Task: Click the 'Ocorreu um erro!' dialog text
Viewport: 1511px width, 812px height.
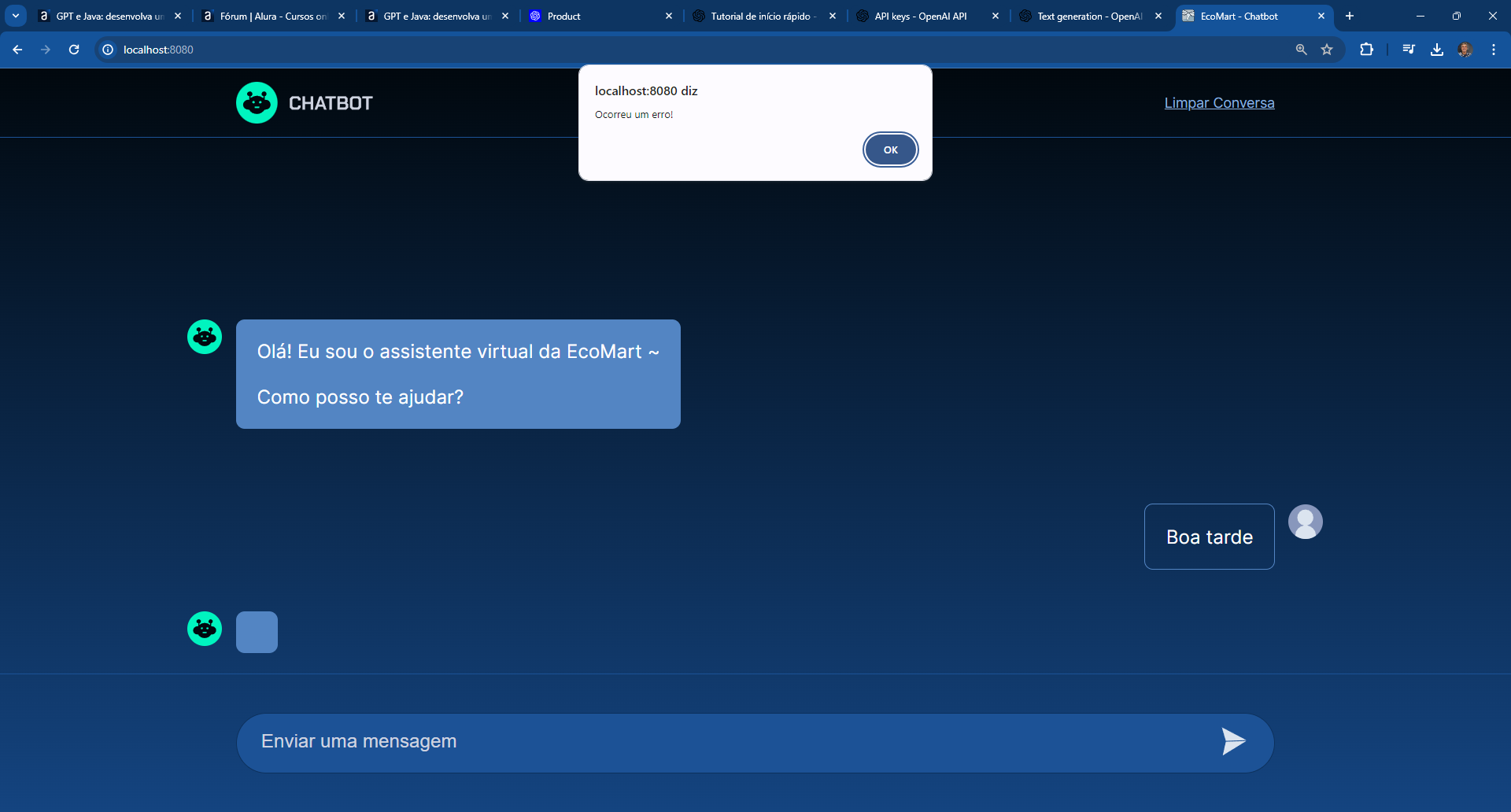Action: point(634,115)
